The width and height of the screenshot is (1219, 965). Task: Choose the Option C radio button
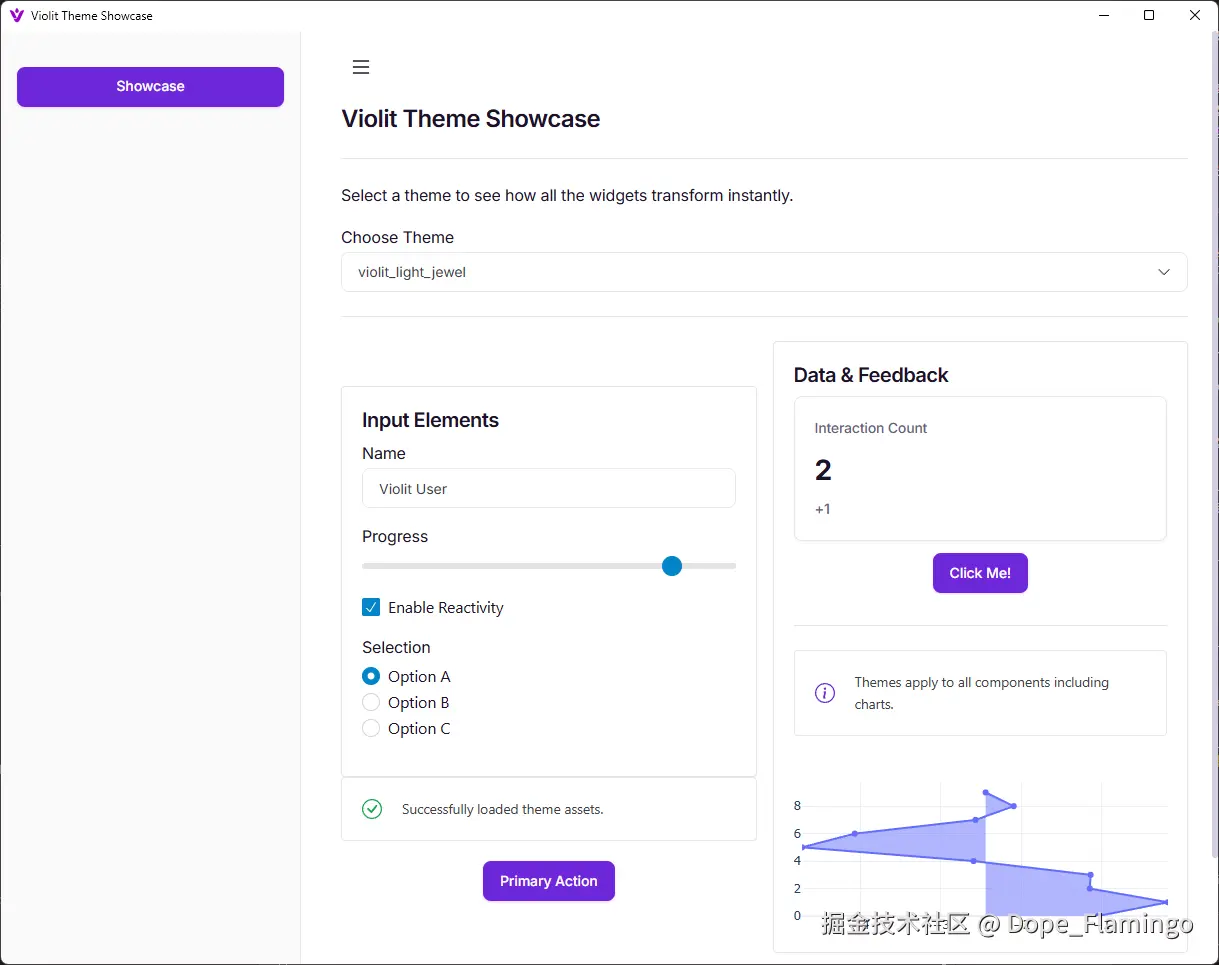tap(371, 728)
